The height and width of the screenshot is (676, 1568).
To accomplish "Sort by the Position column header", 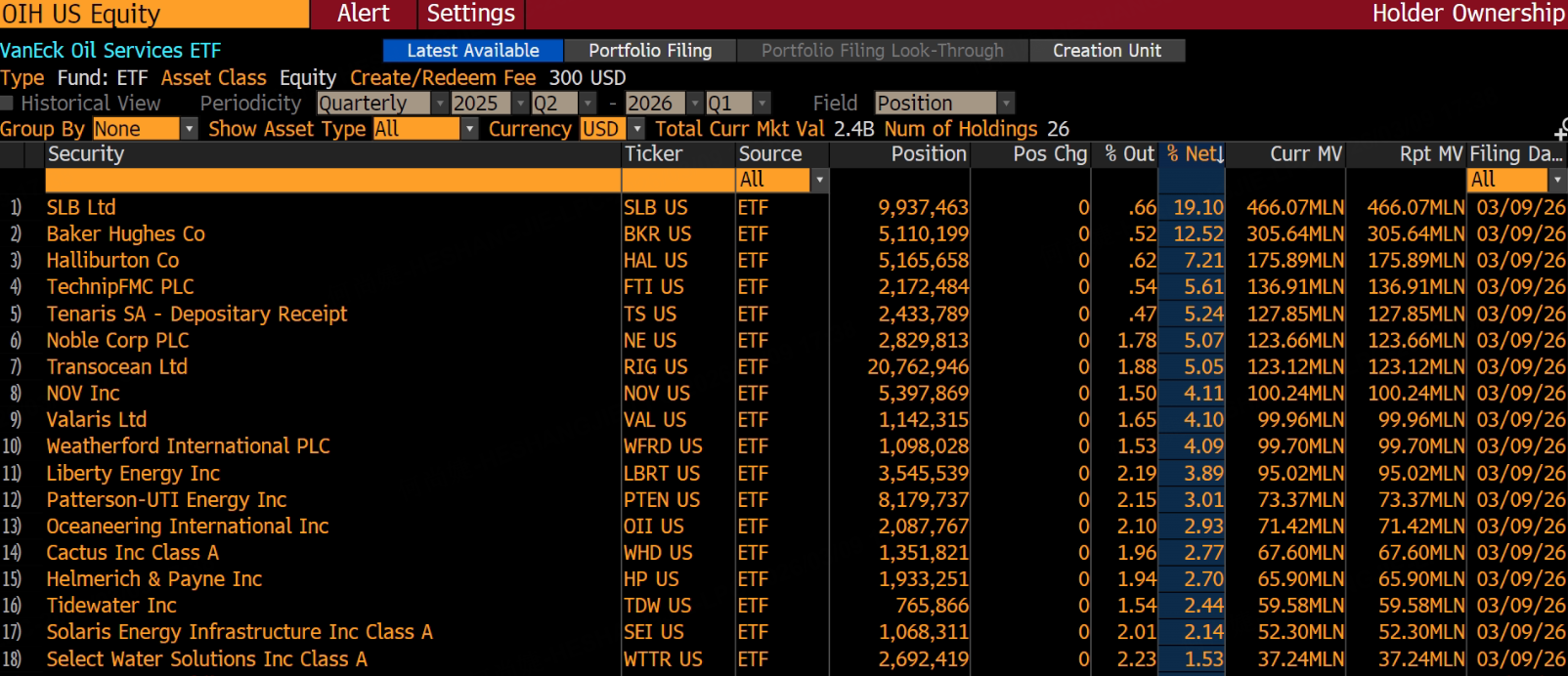I will tap(928, 154).
